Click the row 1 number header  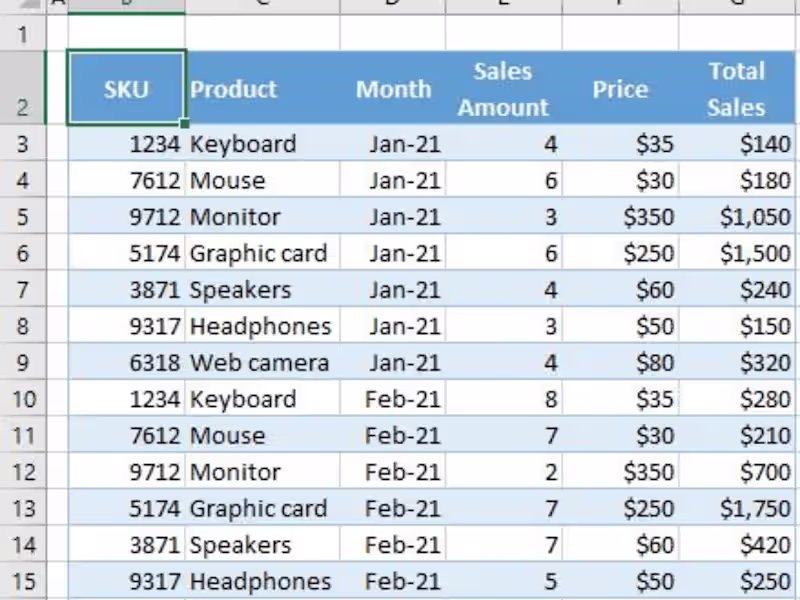click(x=23, y=34)
